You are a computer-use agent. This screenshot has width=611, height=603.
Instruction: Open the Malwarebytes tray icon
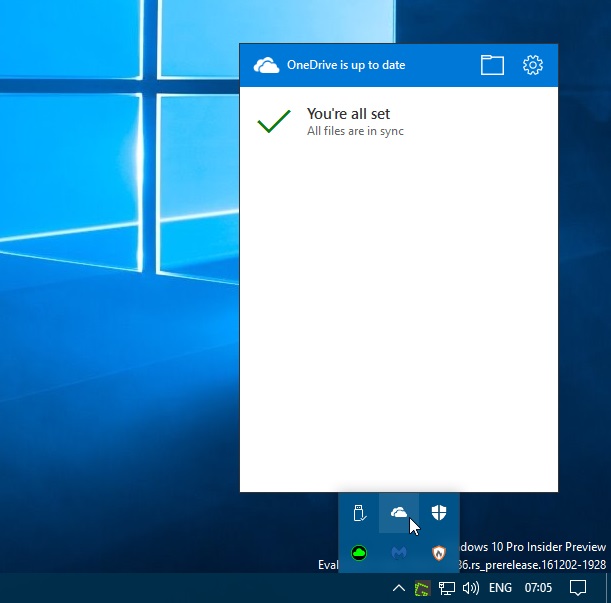[399, 553]
